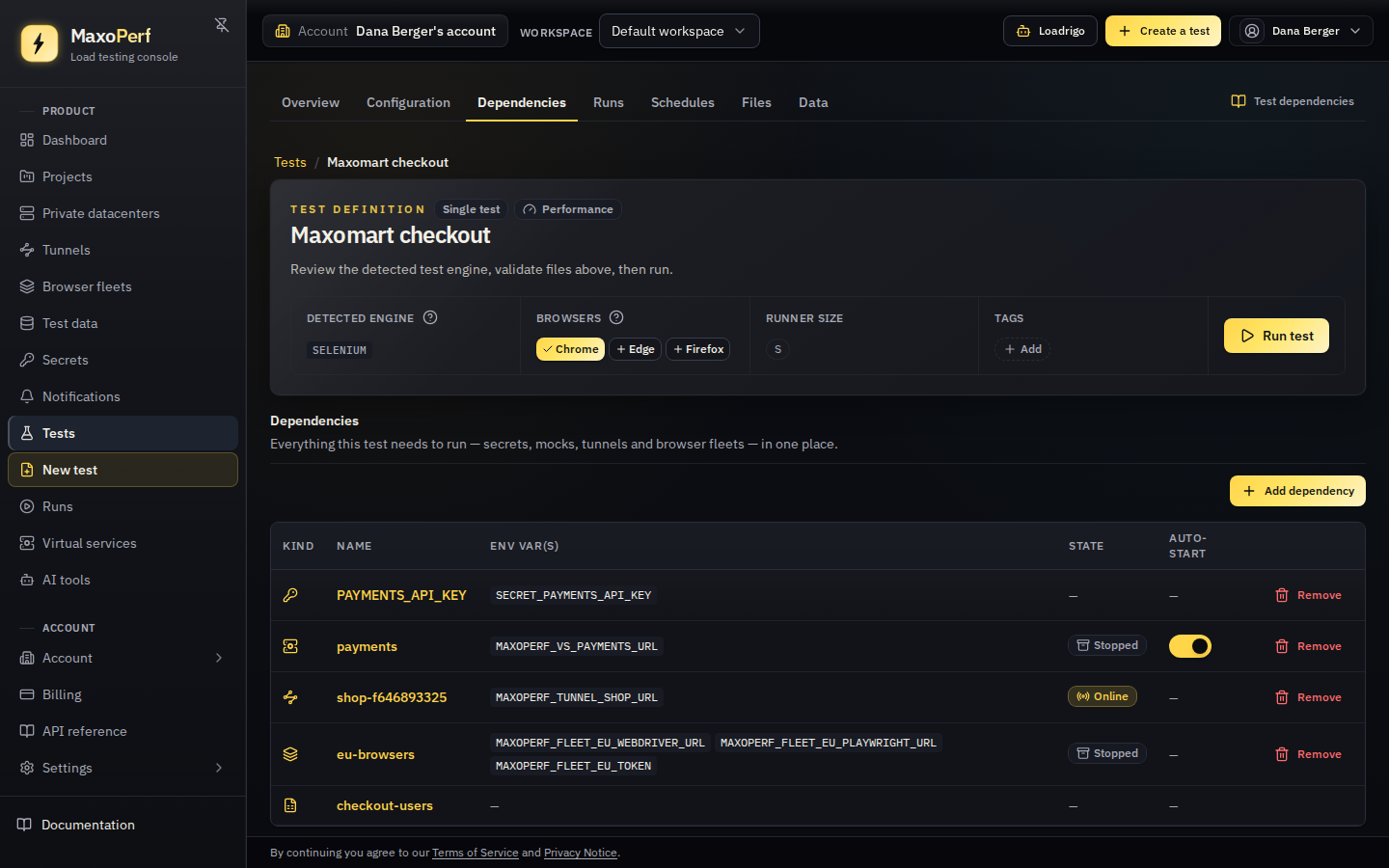Add a tag to the test
This screenshot has height=868, width=1389.
click(x=1022, y=349)
